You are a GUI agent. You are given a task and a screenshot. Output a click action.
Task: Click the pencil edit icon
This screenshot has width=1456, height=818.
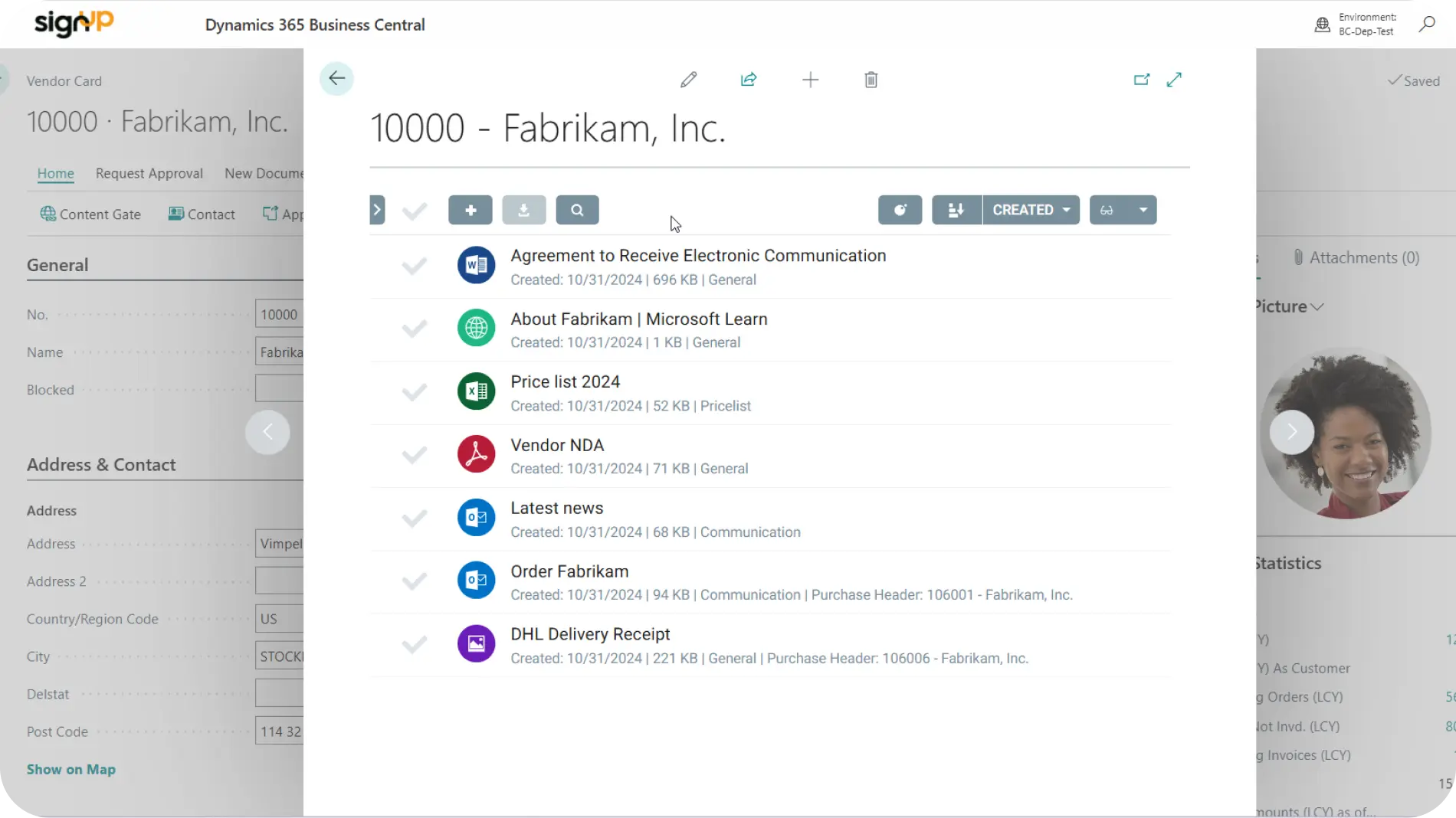point(688,80)
